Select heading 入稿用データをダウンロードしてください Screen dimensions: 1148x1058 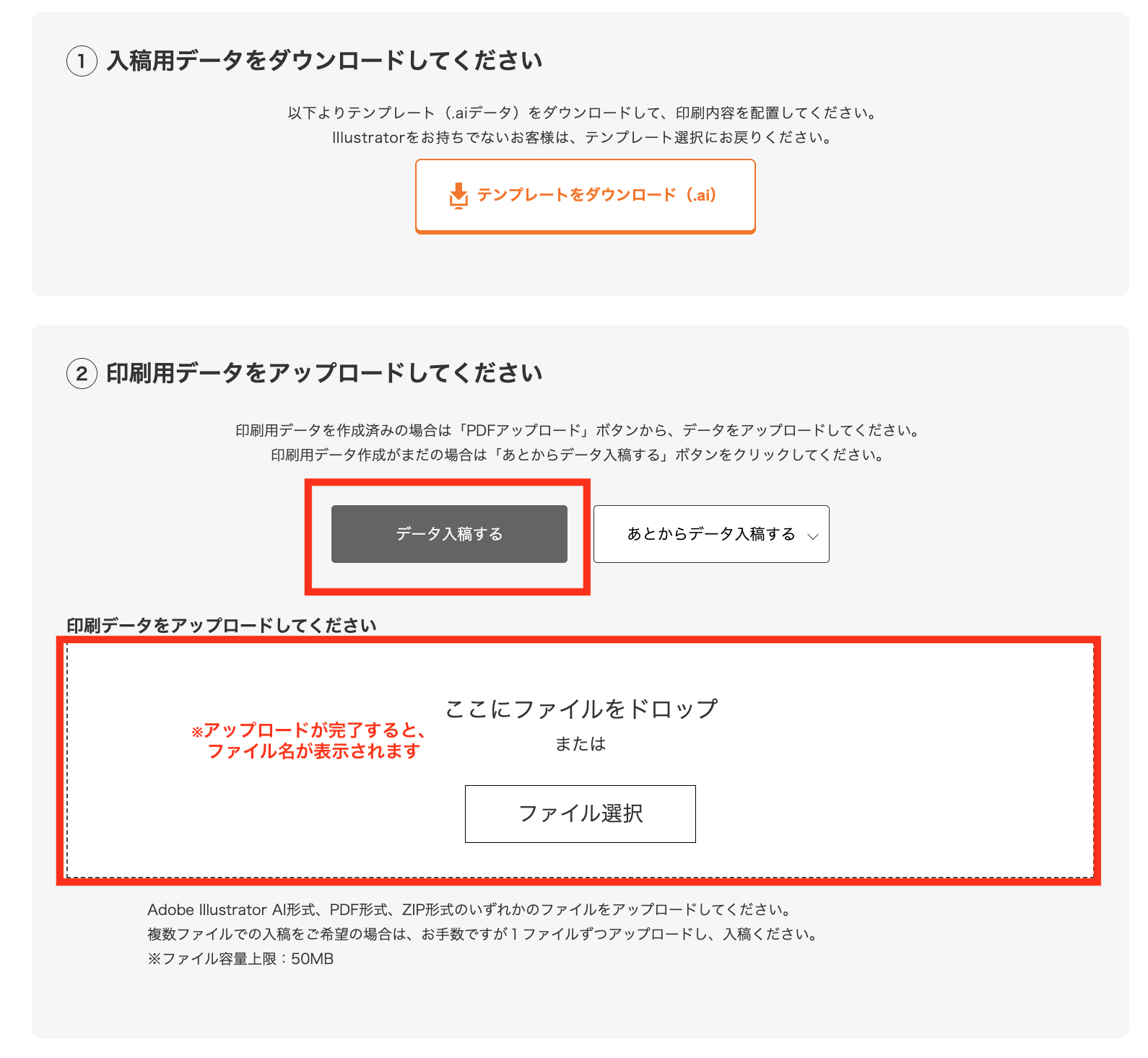point(324,61)
